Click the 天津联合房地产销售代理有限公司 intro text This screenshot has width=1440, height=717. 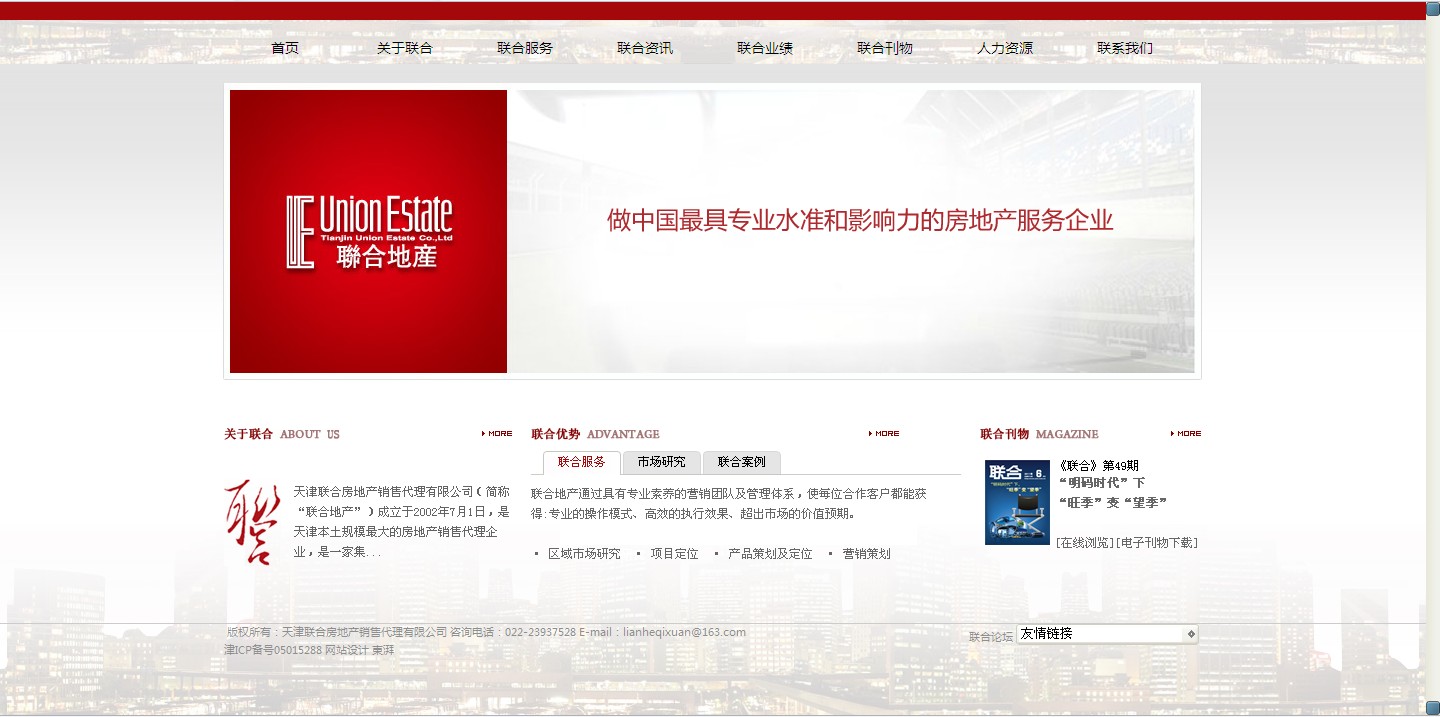pos(401,522)
